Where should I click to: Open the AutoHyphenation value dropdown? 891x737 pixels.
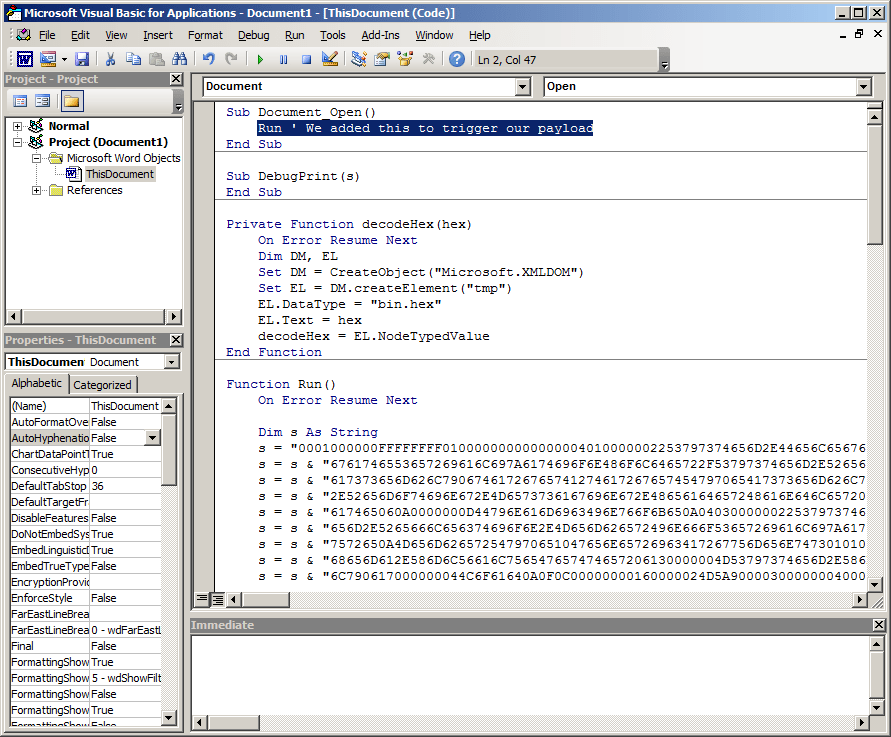click(152, 438)
